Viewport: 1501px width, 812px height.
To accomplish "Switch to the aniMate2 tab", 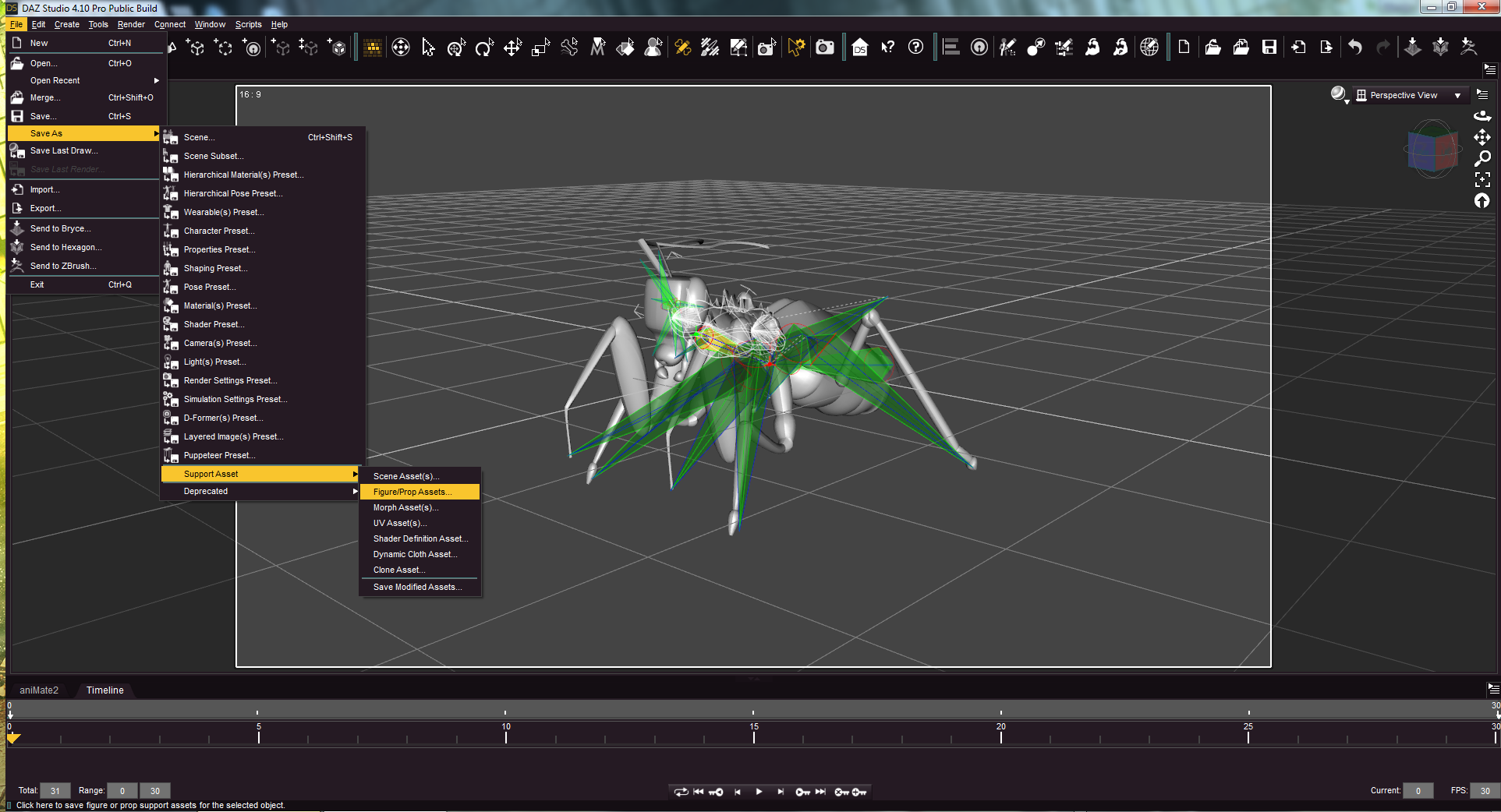I will point(39,690).
